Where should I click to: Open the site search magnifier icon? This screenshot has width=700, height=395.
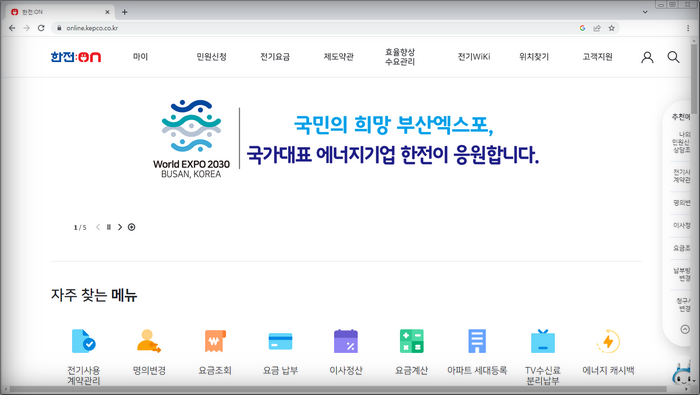673,57
